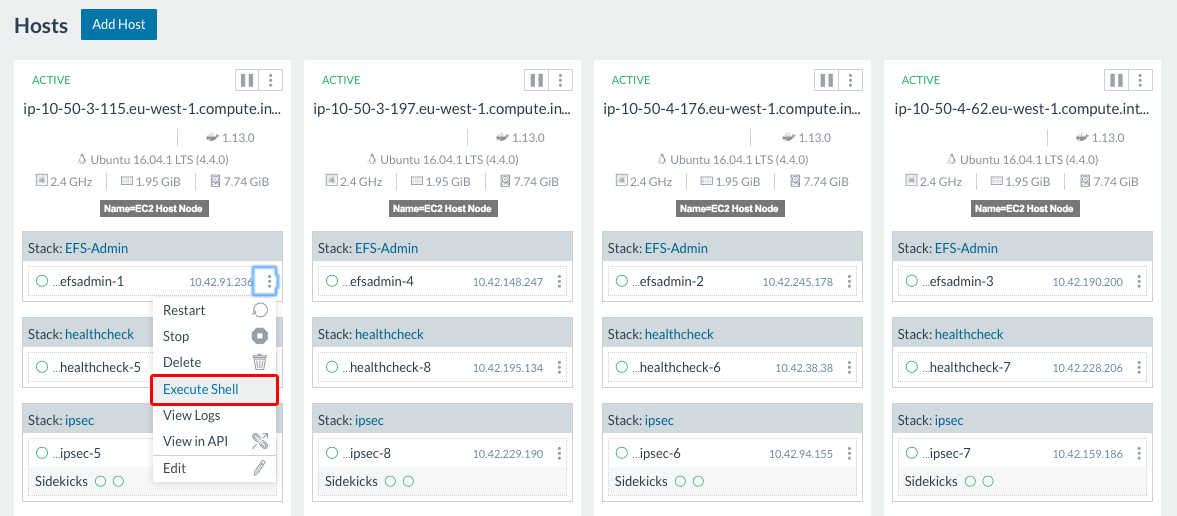
Task: Open actions menu for host ip-10-50-4-62
Action: (x=1141, y=80)
